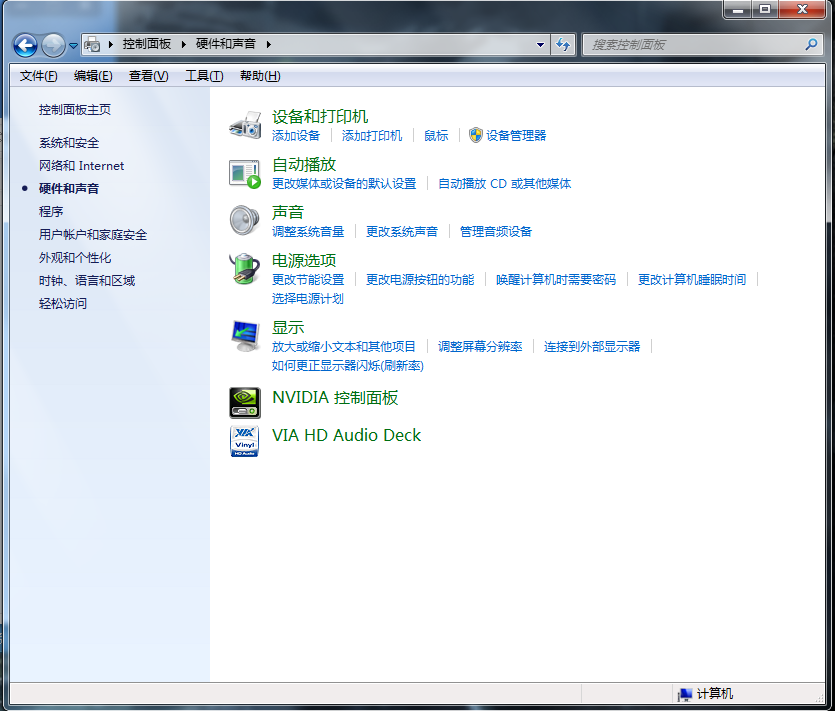Select 用户帐户和家庭安全 in sidebar

coord(93,234)
